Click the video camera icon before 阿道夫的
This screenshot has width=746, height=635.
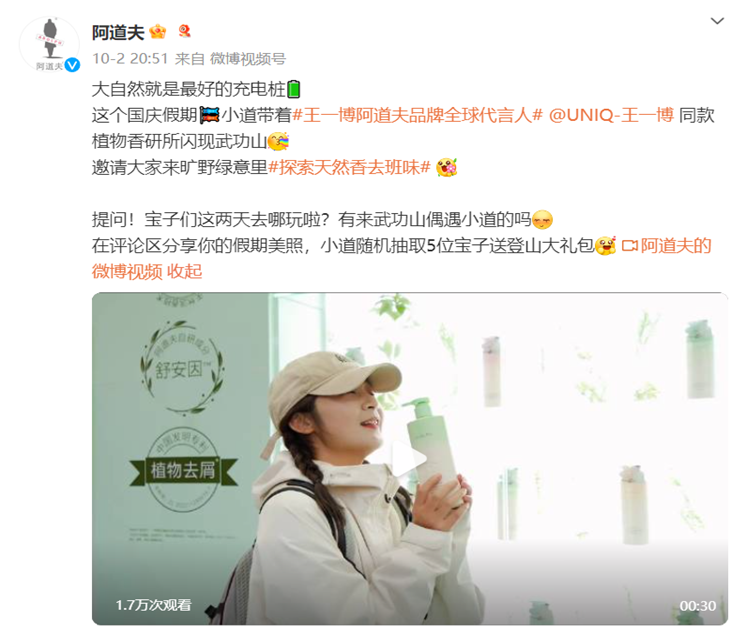click(x=629, y=246)
